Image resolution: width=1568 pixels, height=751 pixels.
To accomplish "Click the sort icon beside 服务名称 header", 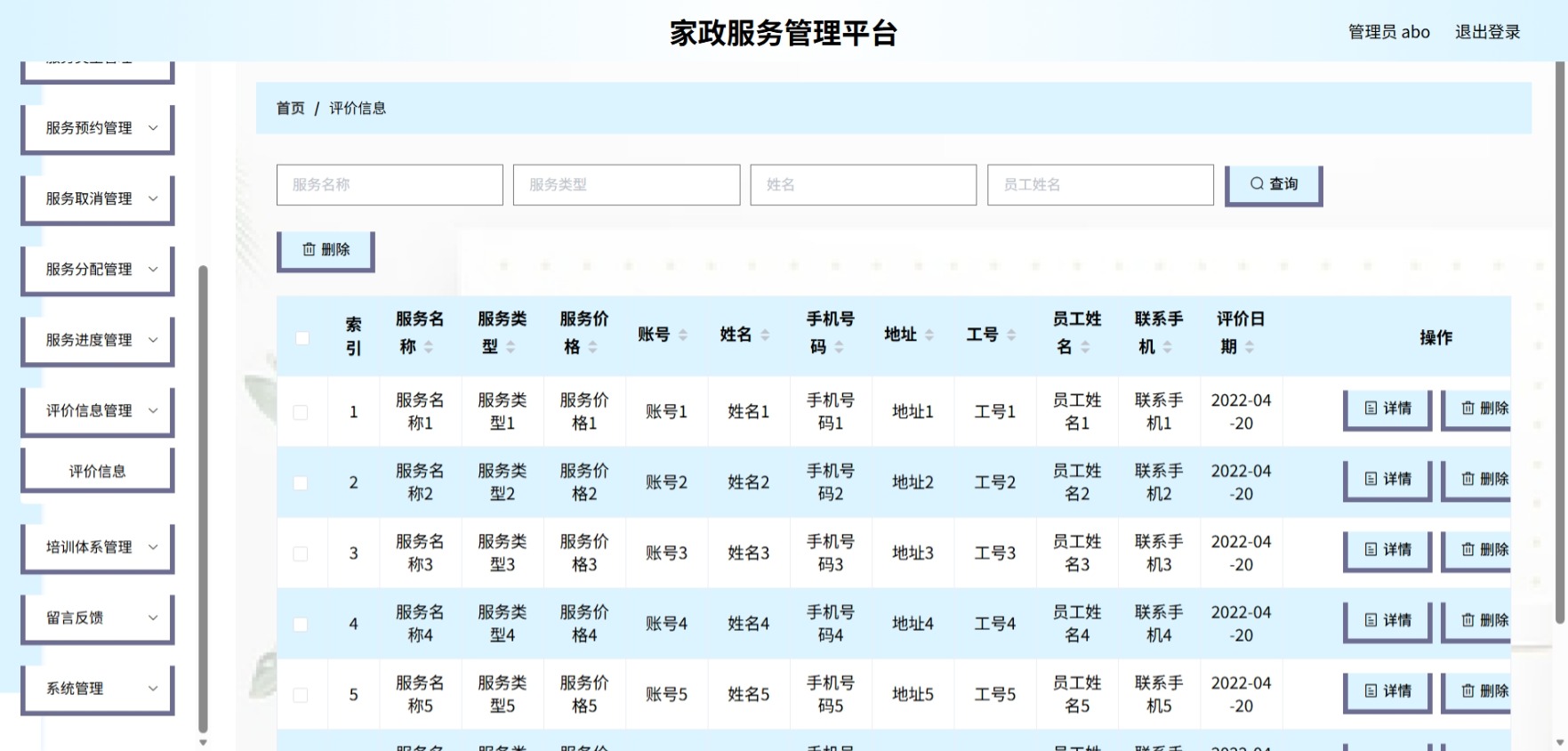I will point(429,347).
